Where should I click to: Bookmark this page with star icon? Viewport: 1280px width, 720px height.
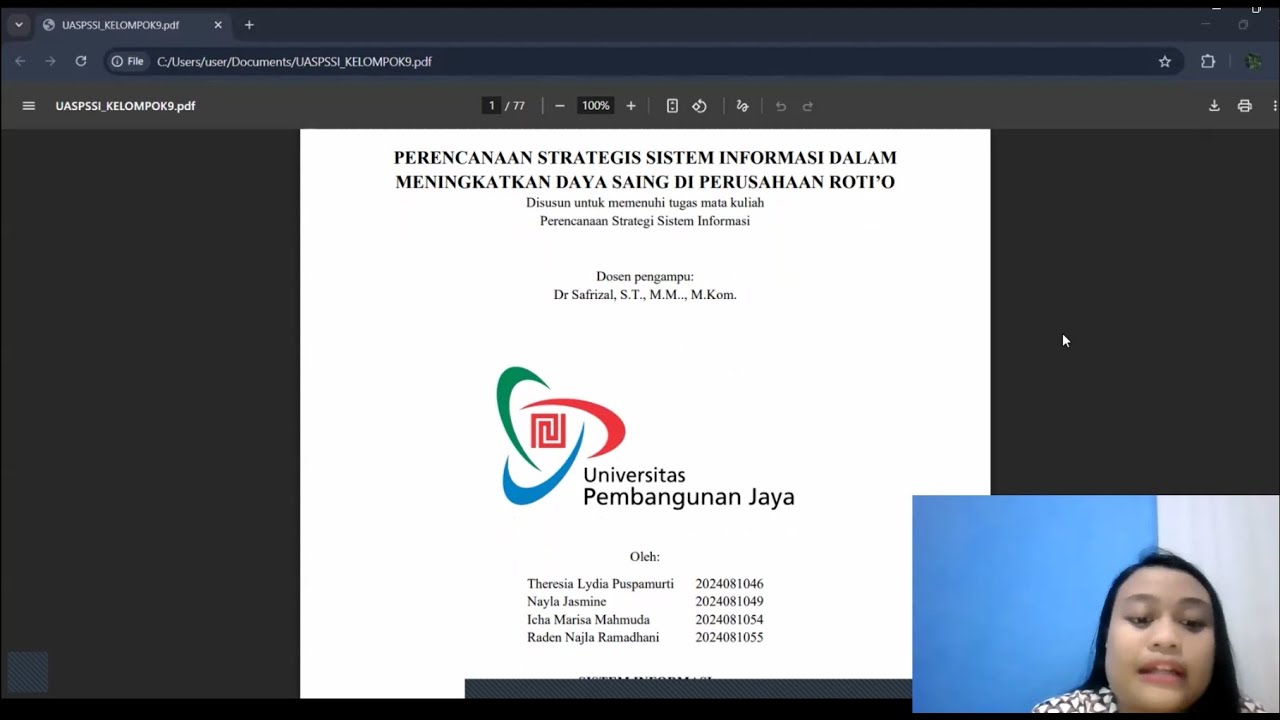click(x=1165, y=61)
